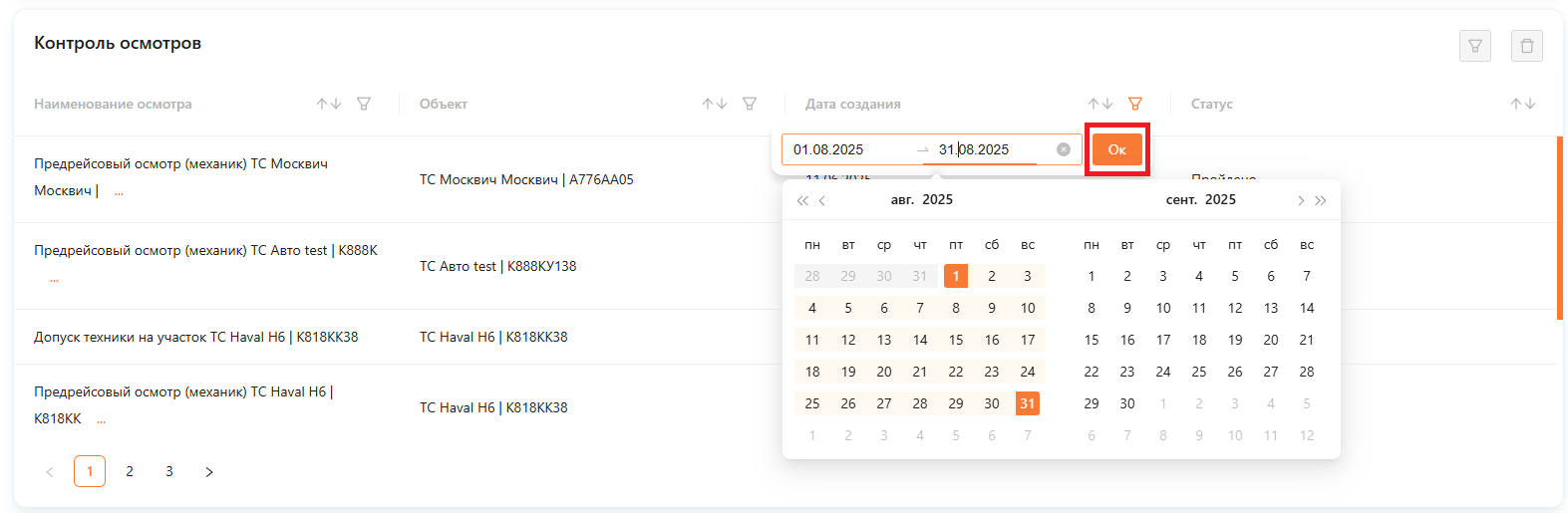
Task: Open the авг. month selector
Action: pyautogui.click(x=902, y=199)
